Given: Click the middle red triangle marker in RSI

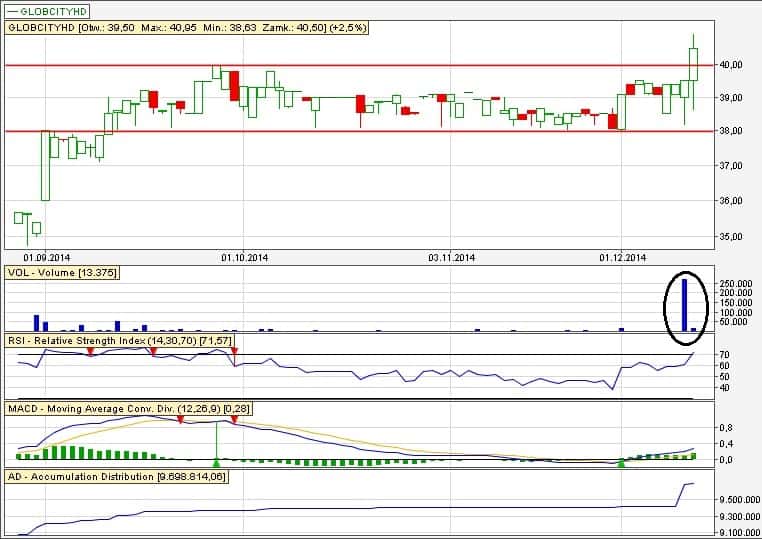Looking at the screenshot, I should point(153,352).
